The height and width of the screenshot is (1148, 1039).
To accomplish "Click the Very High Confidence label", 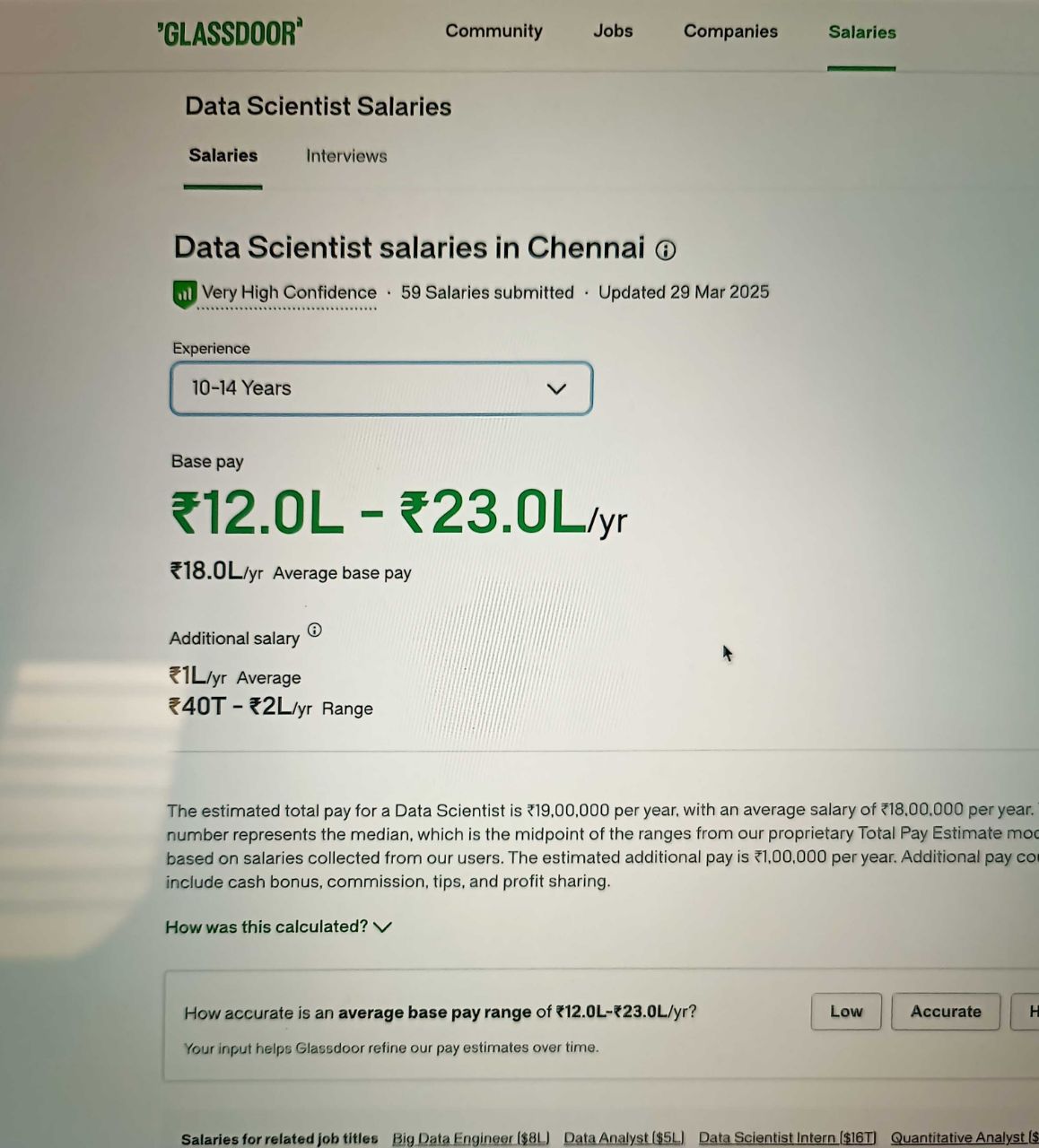I will click(x=289, y=292).
